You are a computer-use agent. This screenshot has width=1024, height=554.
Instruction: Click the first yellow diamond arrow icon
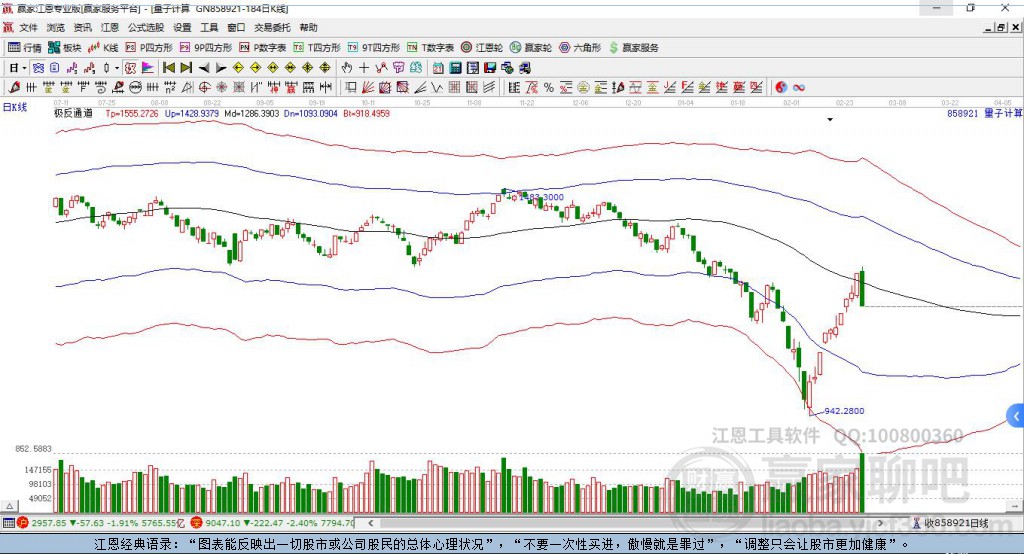pyautogui.click(x=238, y=67)
